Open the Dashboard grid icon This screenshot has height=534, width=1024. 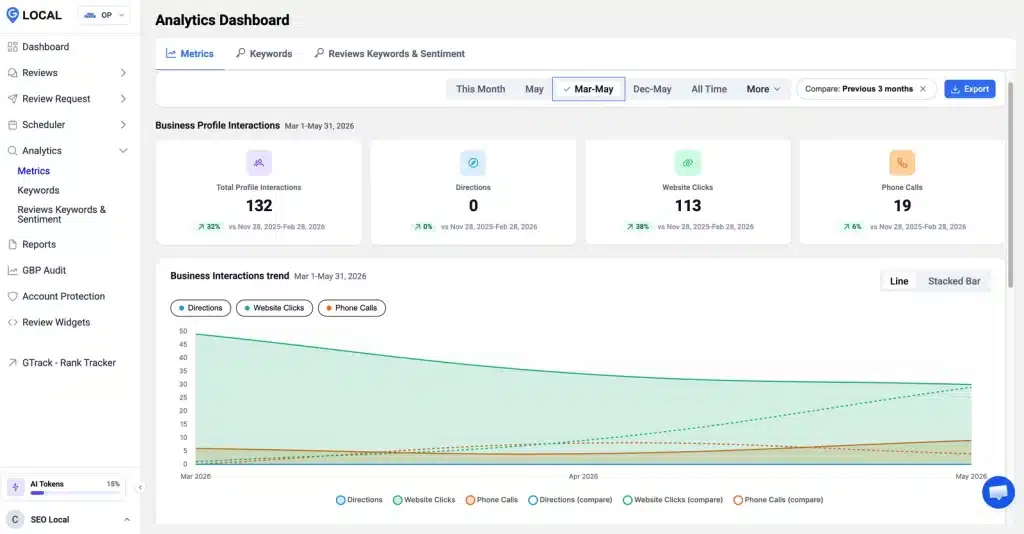pos(12,47)
